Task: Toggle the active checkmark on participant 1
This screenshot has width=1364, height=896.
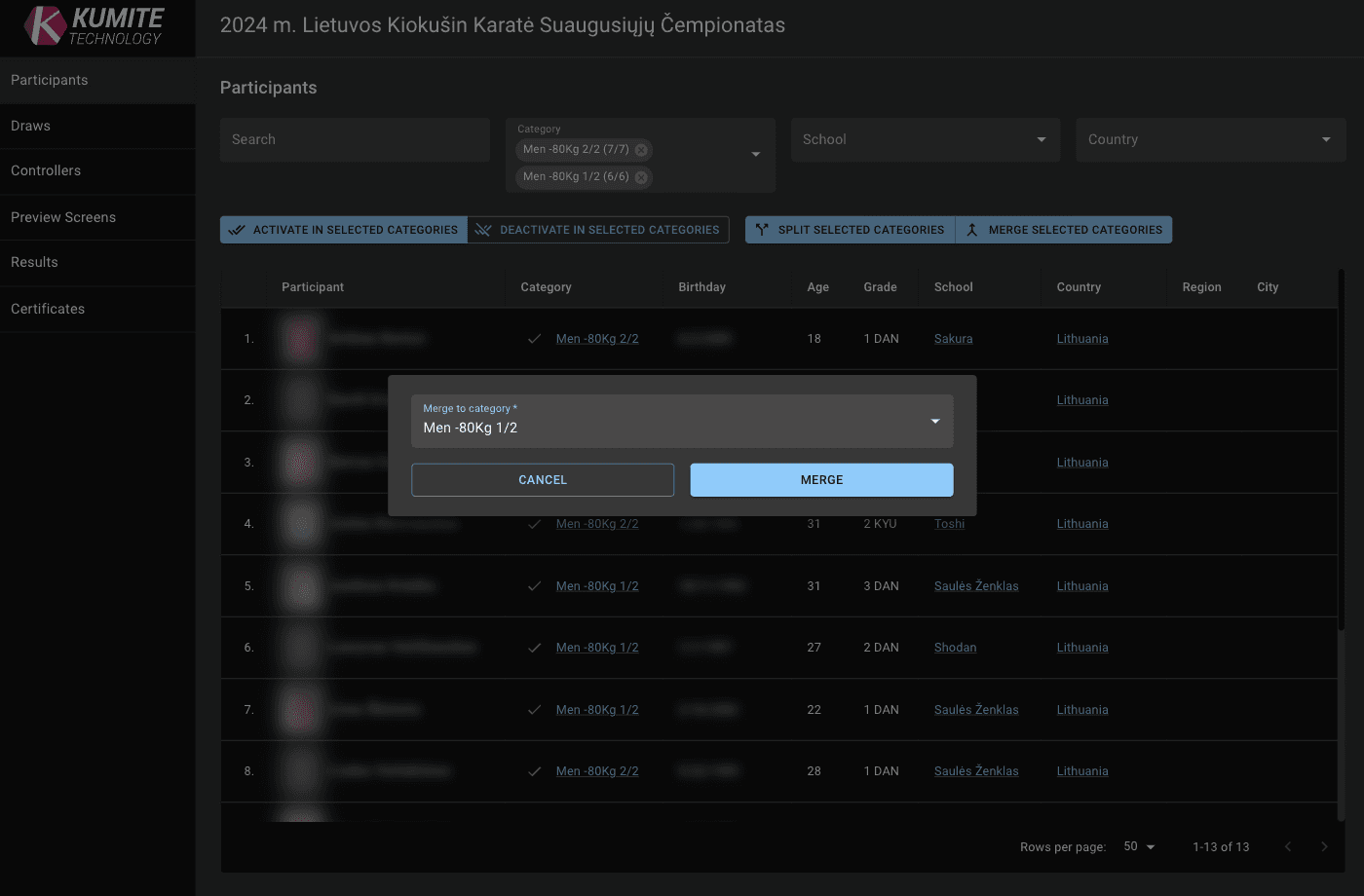Action: (534, 339)
